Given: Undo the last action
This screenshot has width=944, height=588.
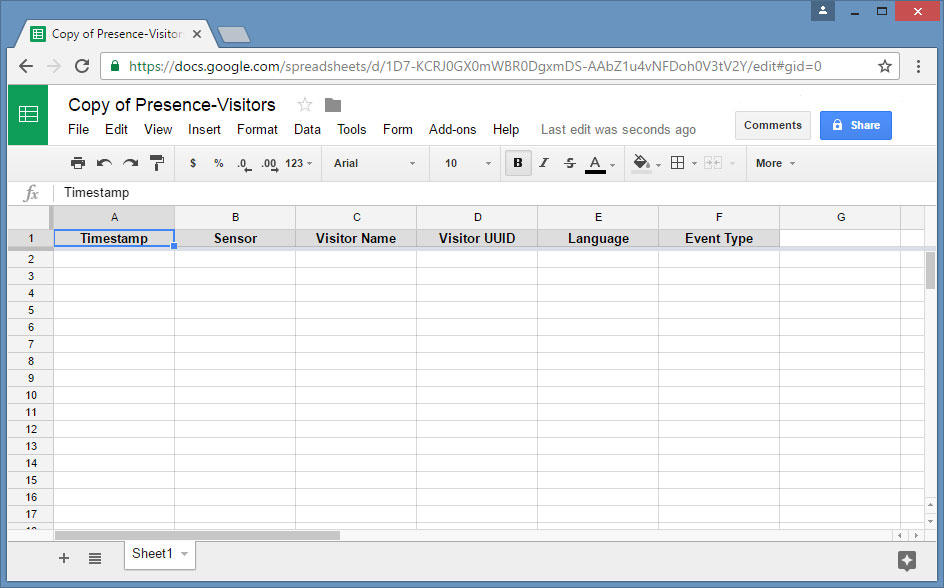Looking at the screenshot, I should [104, 163].
